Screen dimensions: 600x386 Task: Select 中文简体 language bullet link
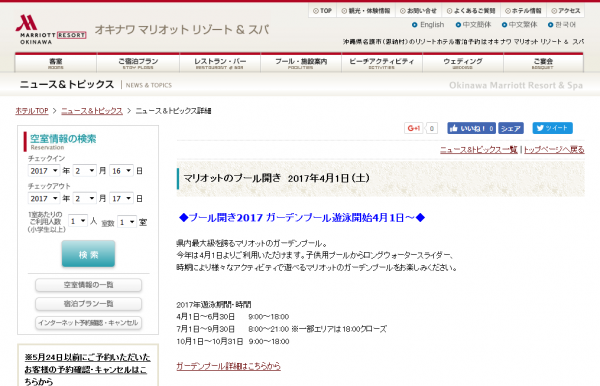pos(473,25)
